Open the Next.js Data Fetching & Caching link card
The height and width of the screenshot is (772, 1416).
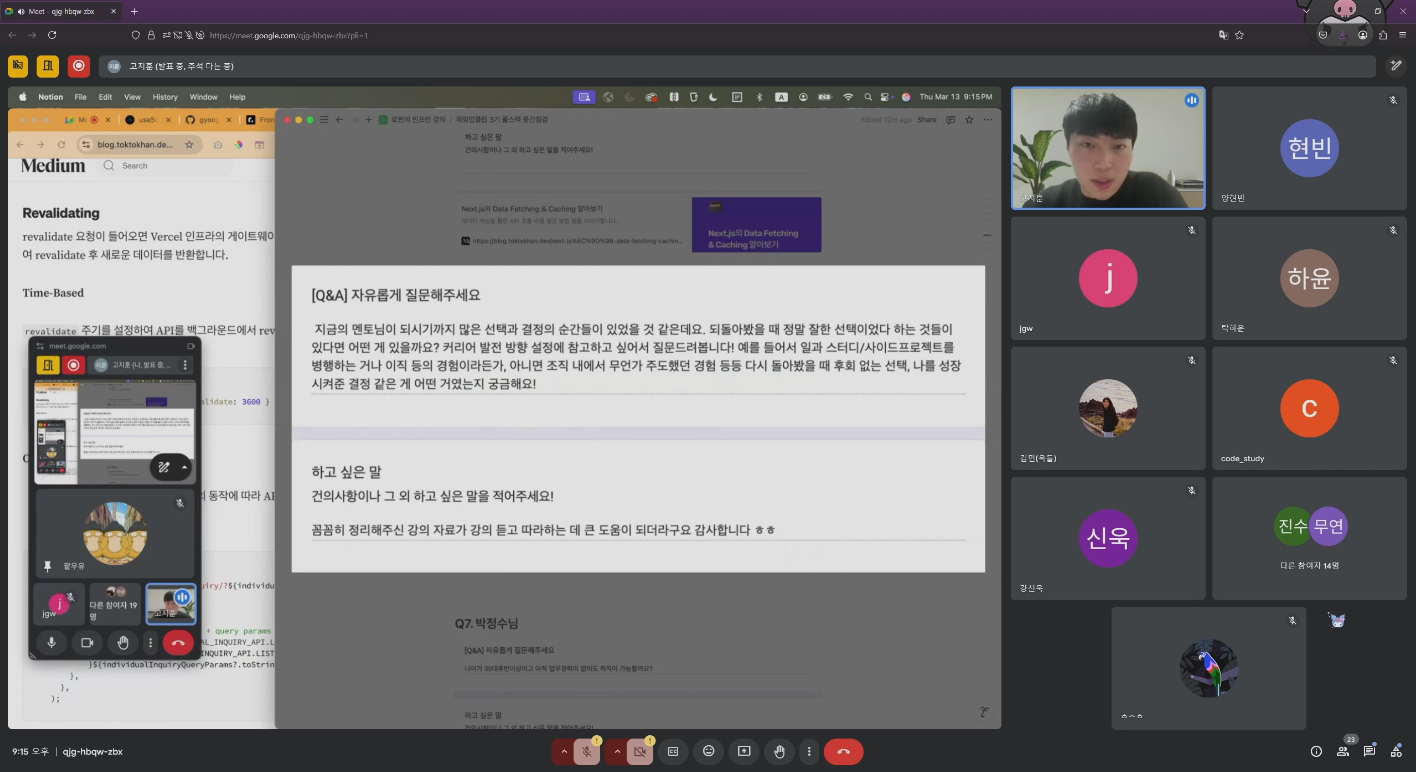coord(638,224)
